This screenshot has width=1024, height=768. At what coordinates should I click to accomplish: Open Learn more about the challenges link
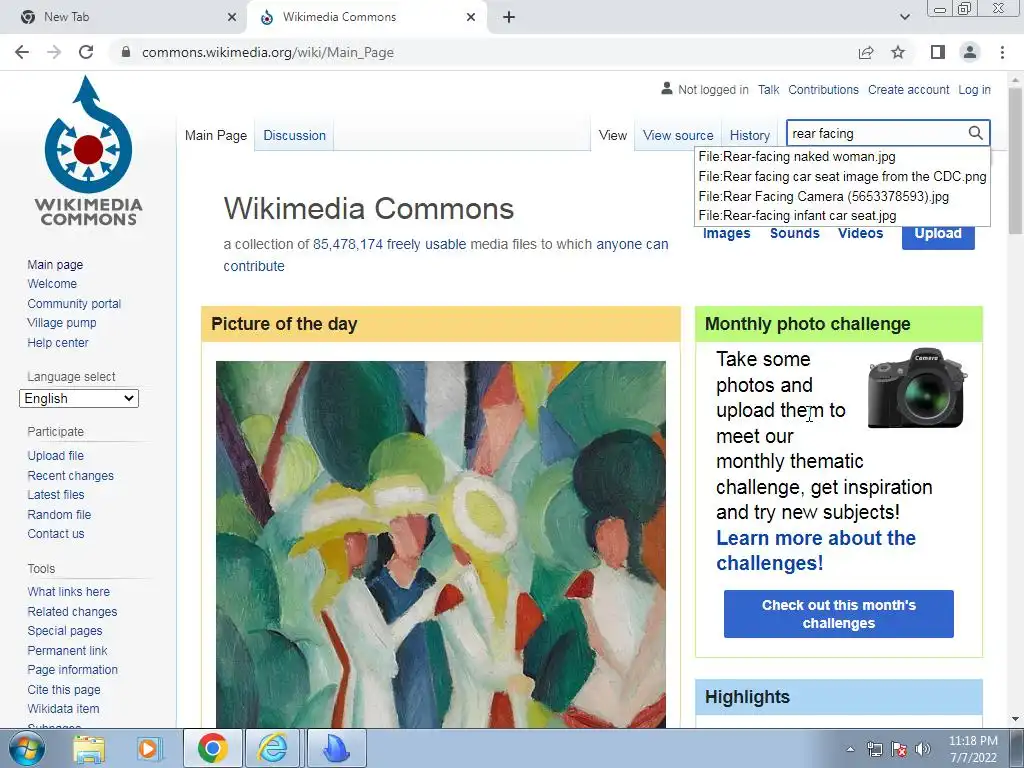click(x=816, y=551)
